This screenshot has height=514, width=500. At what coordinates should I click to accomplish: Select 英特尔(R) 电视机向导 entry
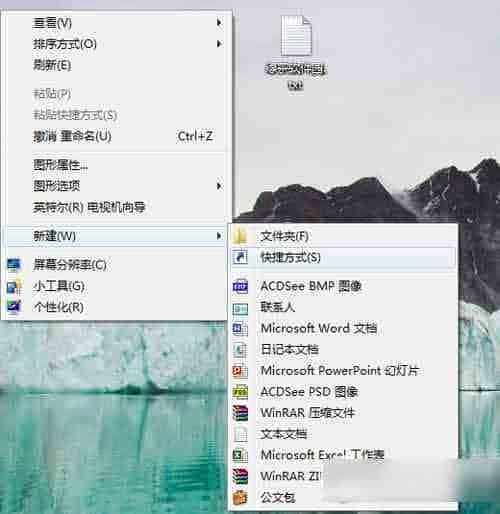tap(116, 207)
